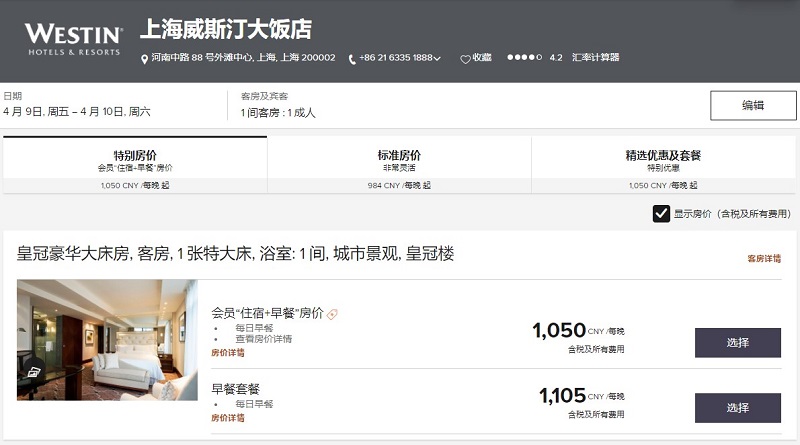Click the 会员"住宿+早餐"房价 rate name
The height and width of the screenshot is (445, 800).
pos(267,313)
